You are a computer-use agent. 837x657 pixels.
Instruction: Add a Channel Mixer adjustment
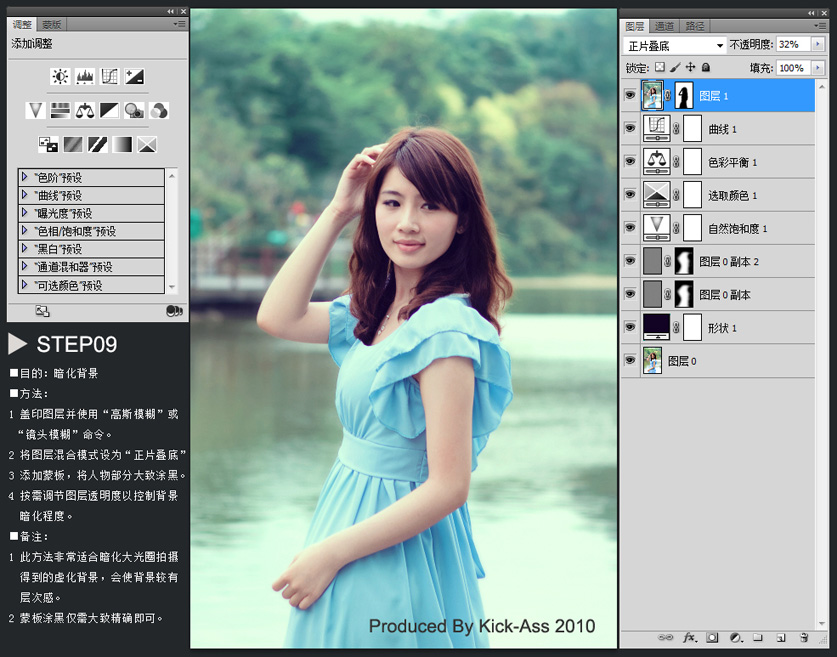click(159, 110)
